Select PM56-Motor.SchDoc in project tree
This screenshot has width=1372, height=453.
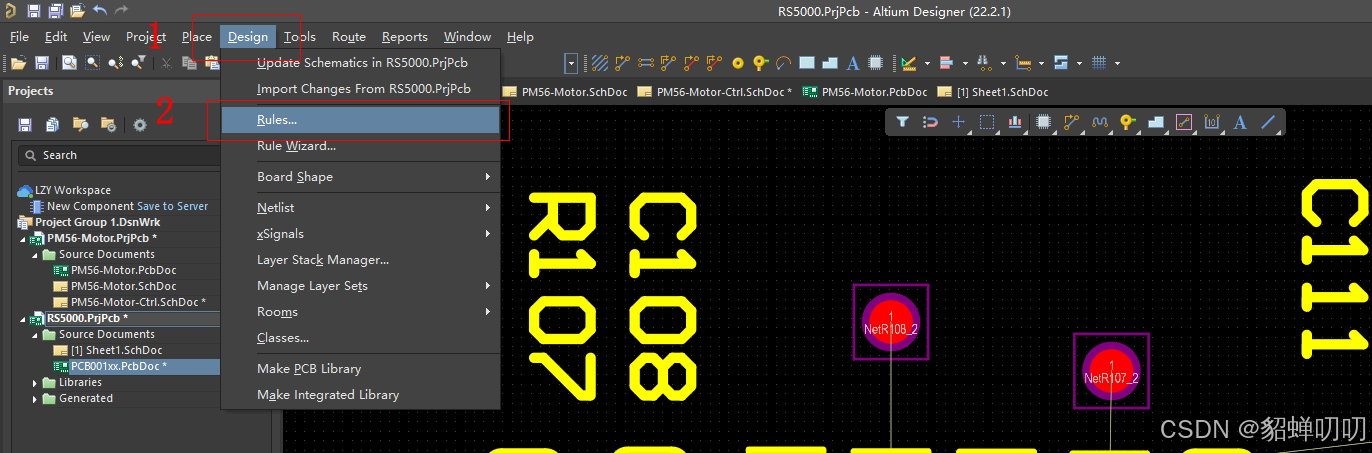pyautogui.click(x=123, y=286)
